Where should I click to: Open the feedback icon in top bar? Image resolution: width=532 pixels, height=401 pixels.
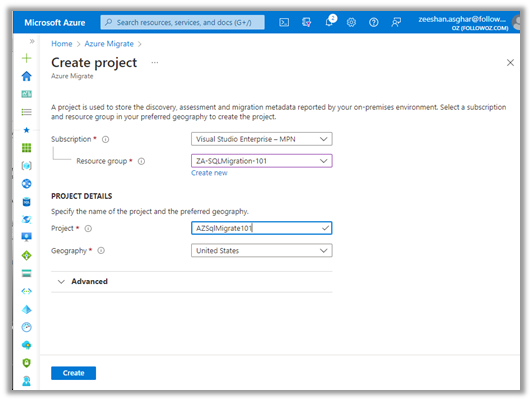point(396,23)
